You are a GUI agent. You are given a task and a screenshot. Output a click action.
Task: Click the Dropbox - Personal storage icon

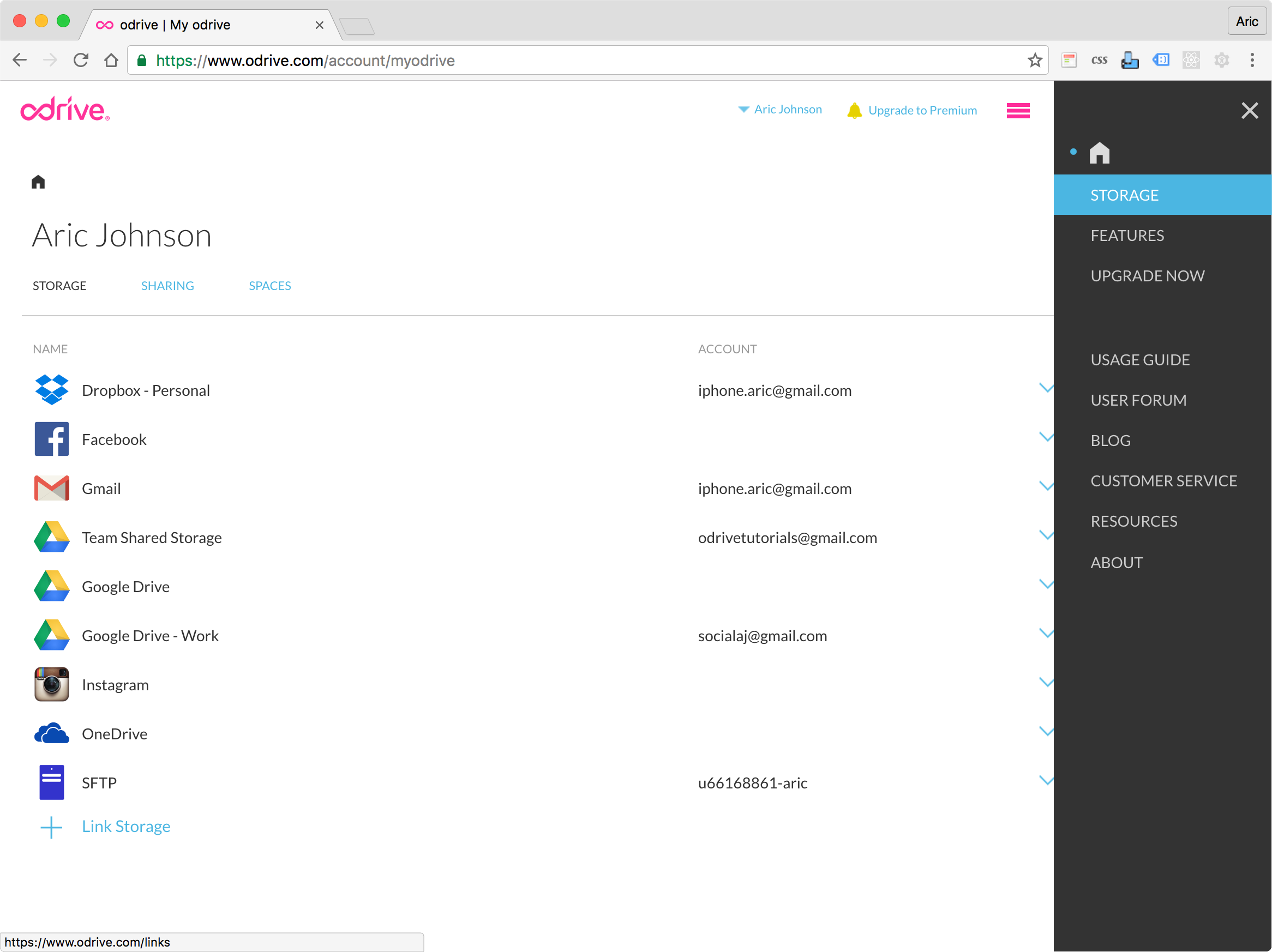point(52,390)
